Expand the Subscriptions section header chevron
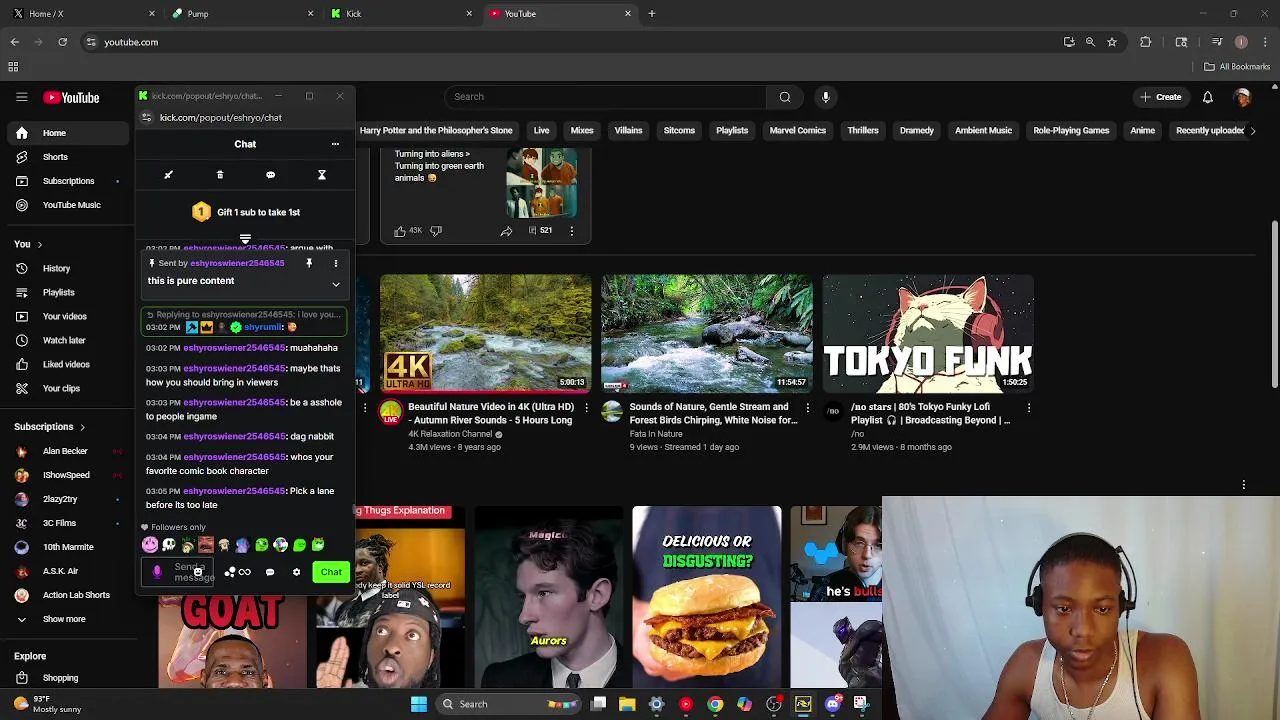 tap(82, 427)
